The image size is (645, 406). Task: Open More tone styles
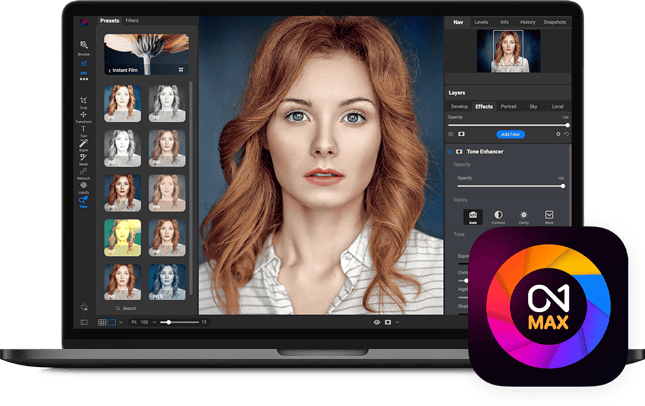pos(549,217)
